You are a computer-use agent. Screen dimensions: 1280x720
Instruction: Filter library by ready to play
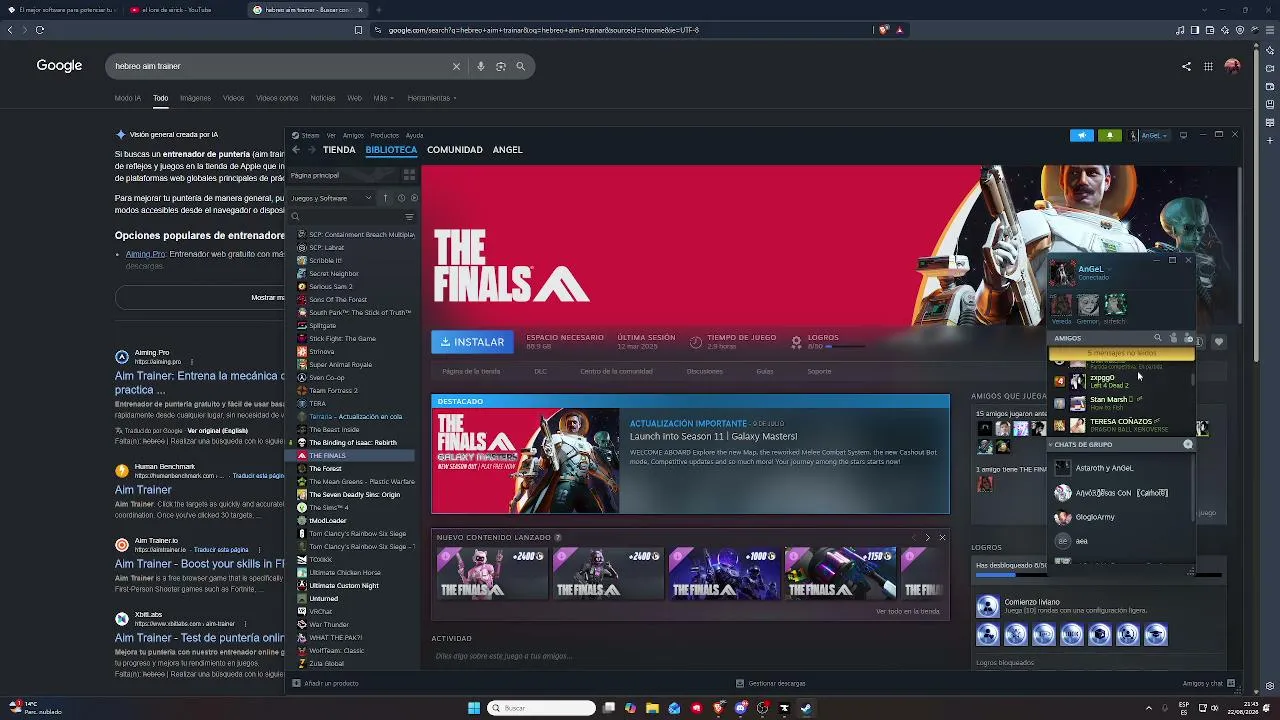tap(415, 198)
